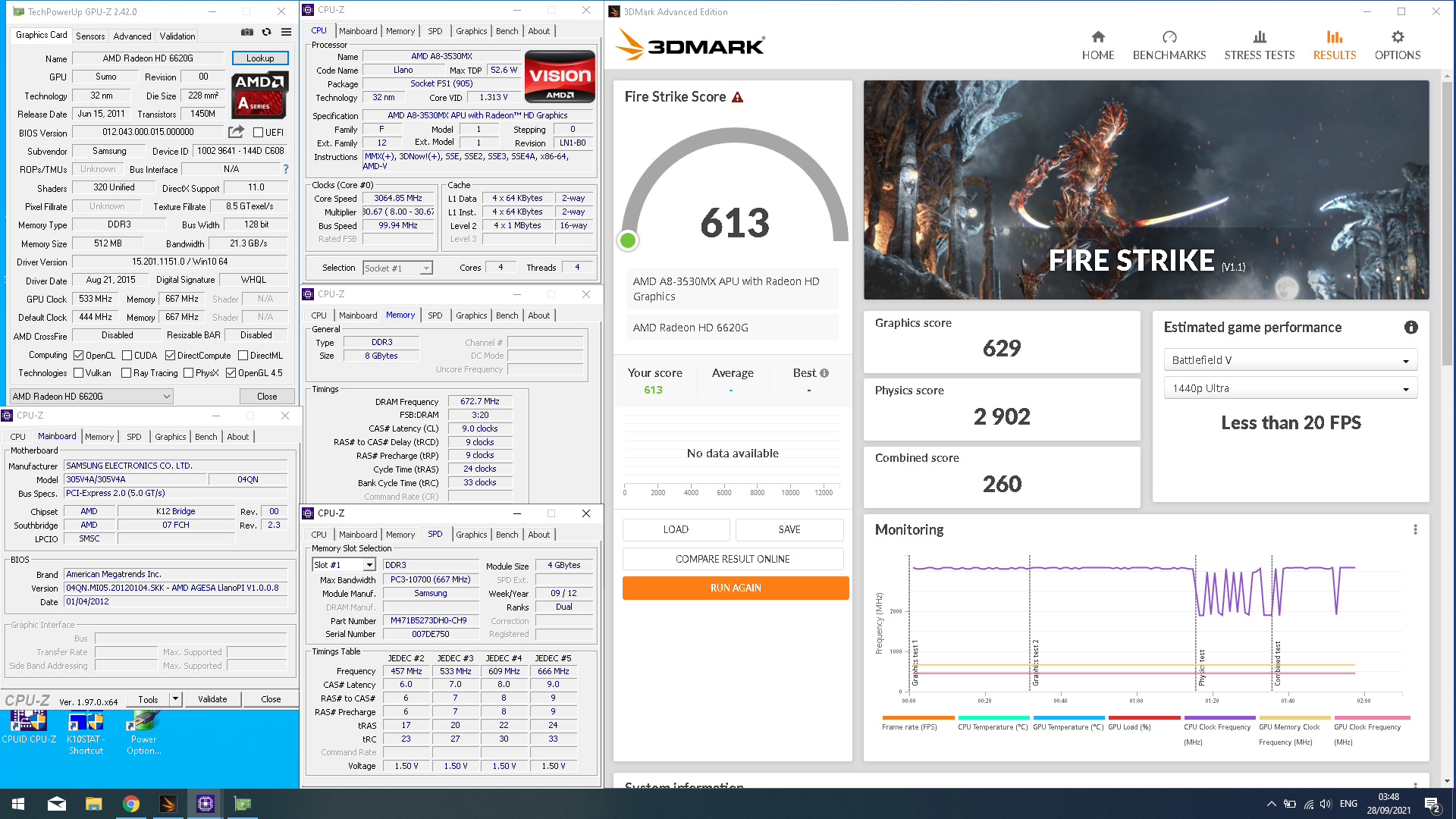1456x819 pixels.
Task: Switch to GPU-Z Advanced tab
Action: [132, 36]
